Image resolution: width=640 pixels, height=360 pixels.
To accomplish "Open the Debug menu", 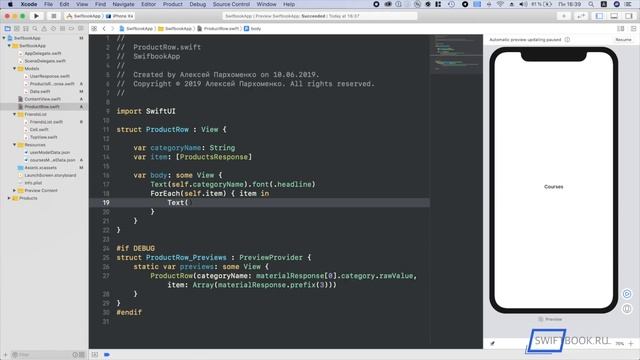I will [198, 4].
